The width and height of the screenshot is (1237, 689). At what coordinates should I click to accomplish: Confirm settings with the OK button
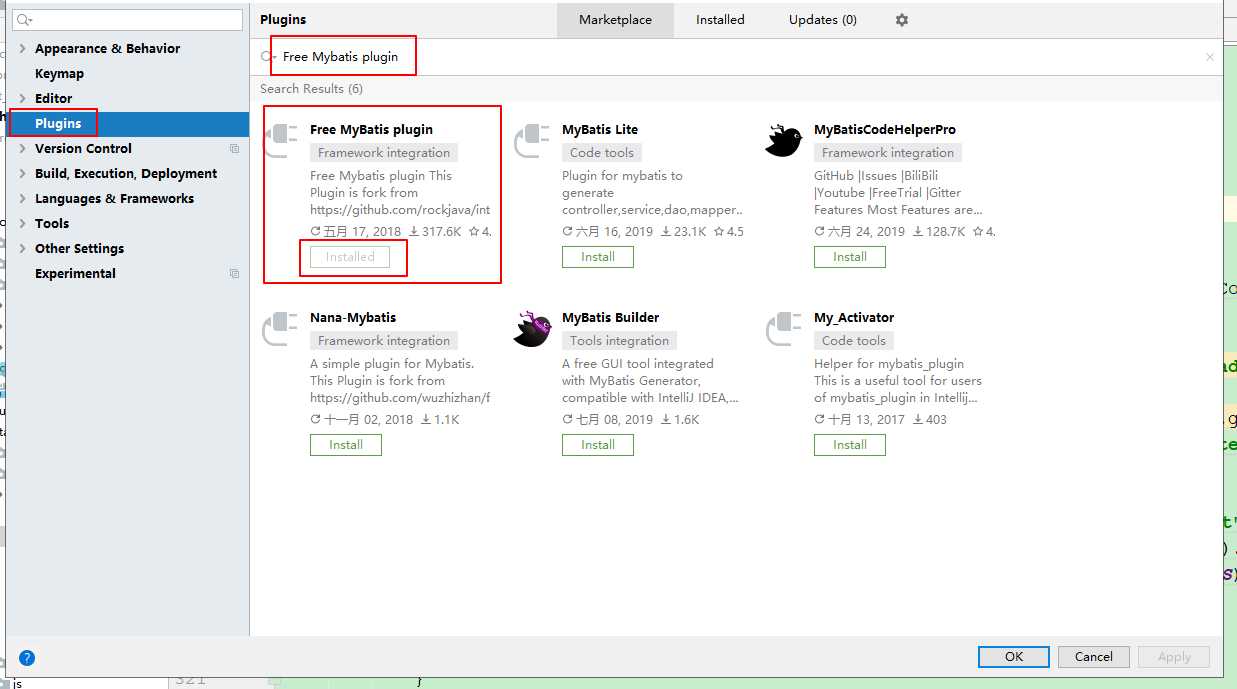click(x=1014, y=657)
